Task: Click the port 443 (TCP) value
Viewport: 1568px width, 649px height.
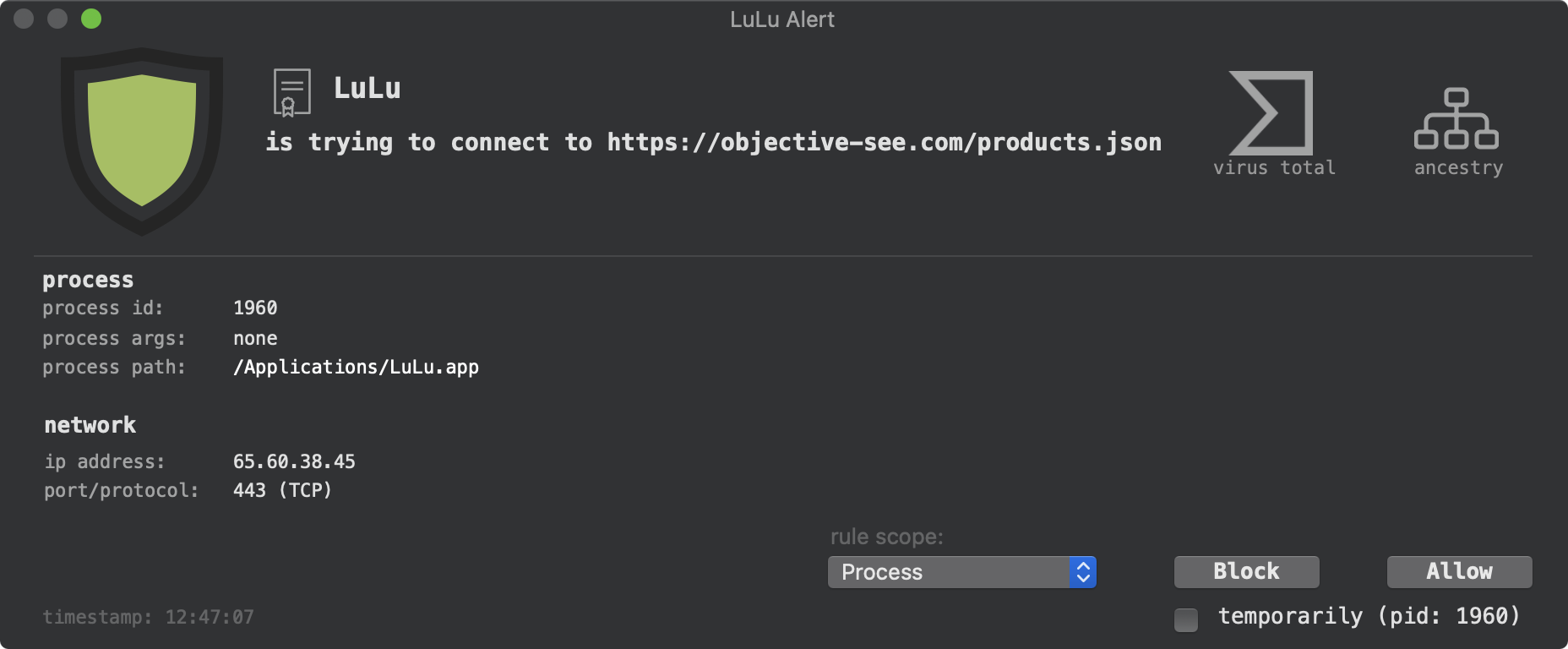Action: (x=282, y=490)
